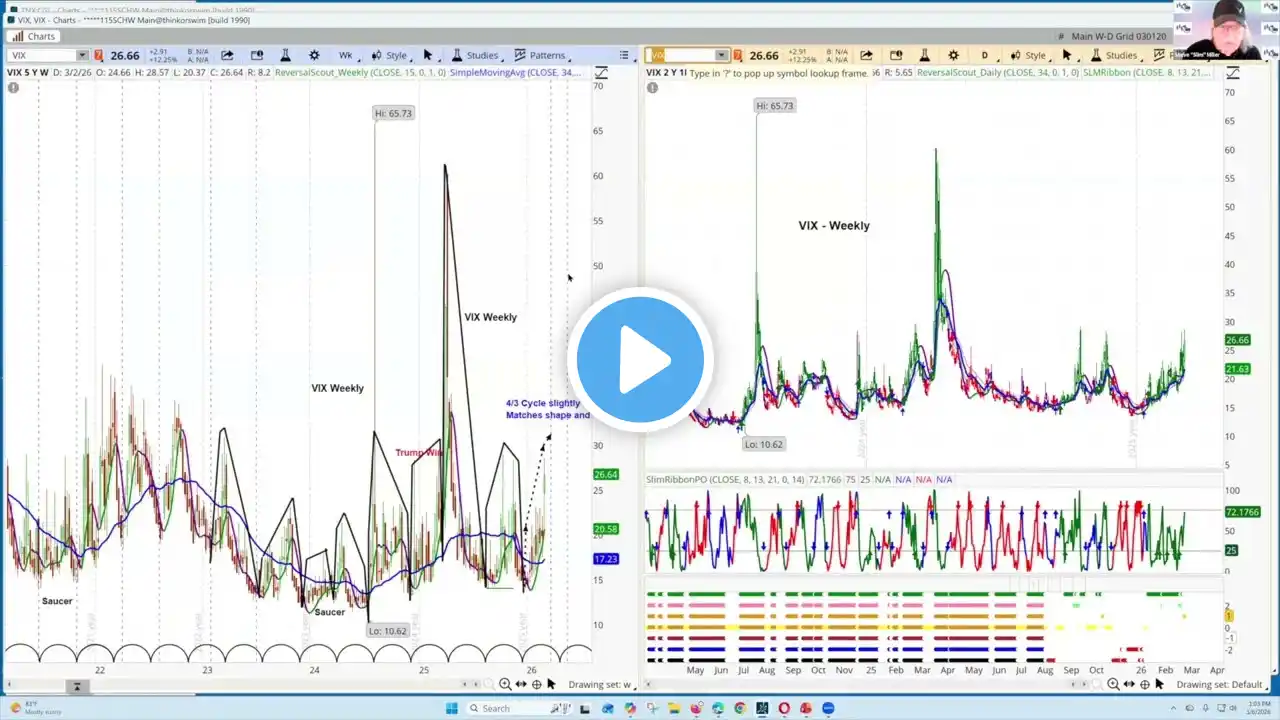Click the left chart horizontal-arrows scale icon
Image resolution: width=1280 pixels, height=720 pixels.
[x=521, y=684]
